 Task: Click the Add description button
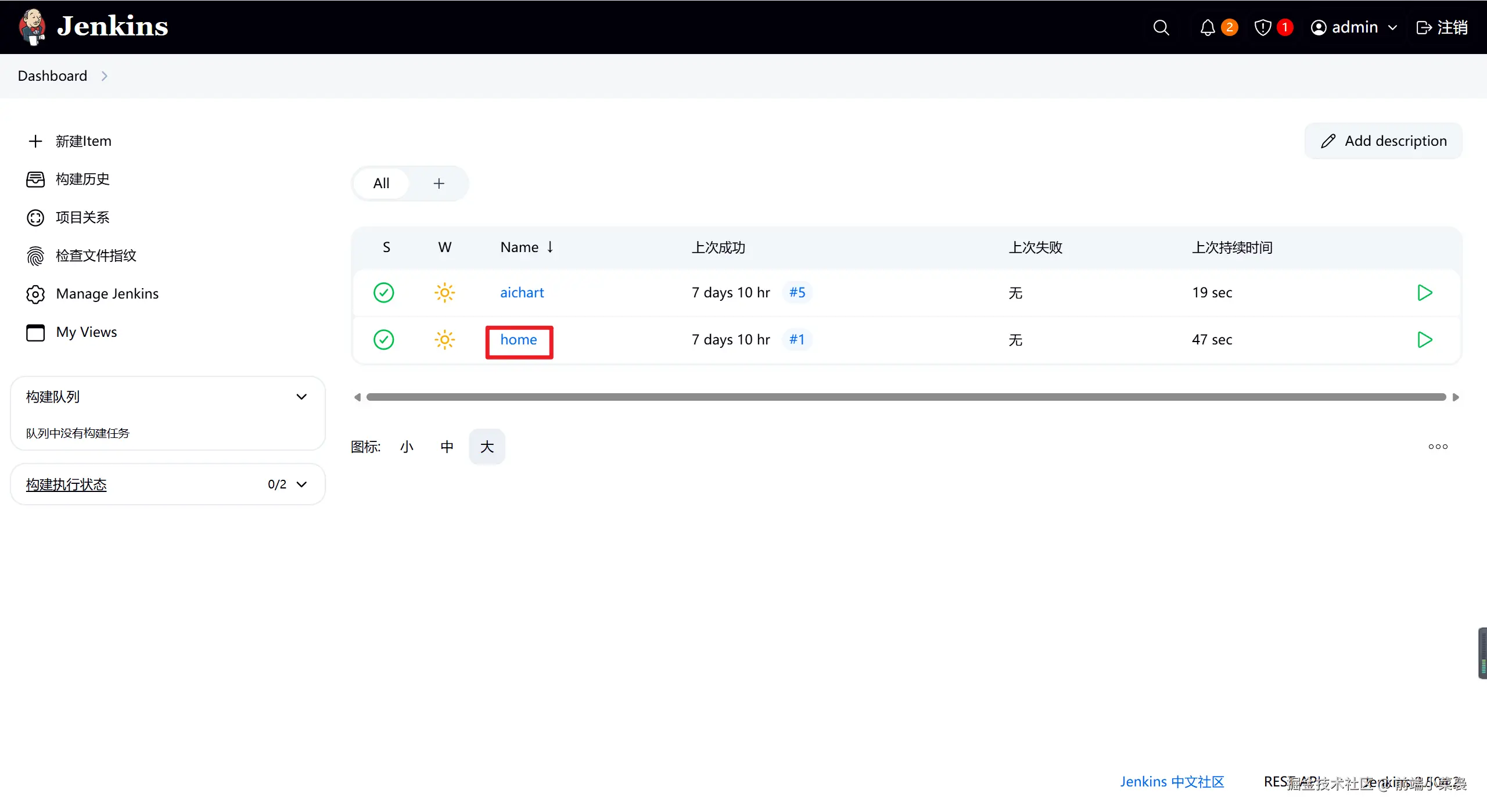click(x=1384, y=141)
